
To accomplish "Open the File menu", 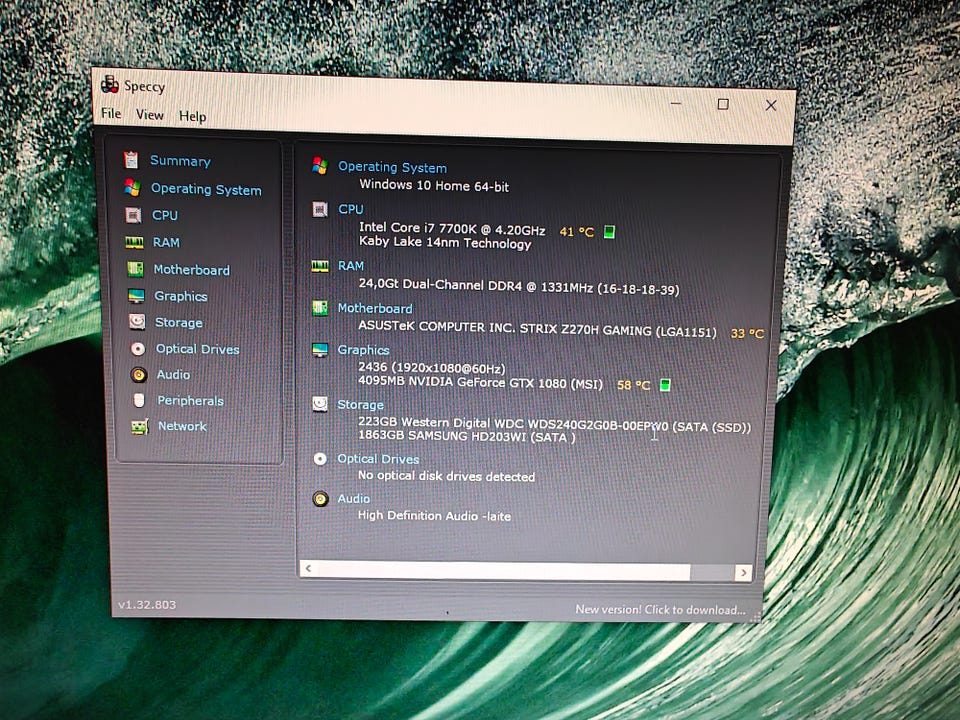I will coord(111,113).
